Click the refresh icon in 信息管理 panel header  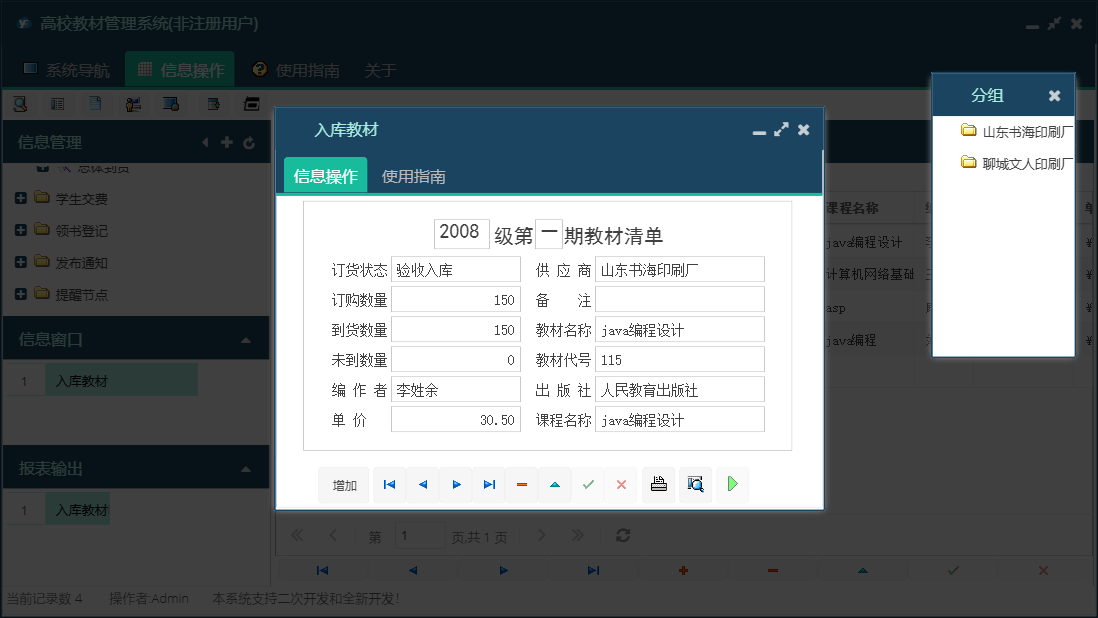(x=249, y=142)
